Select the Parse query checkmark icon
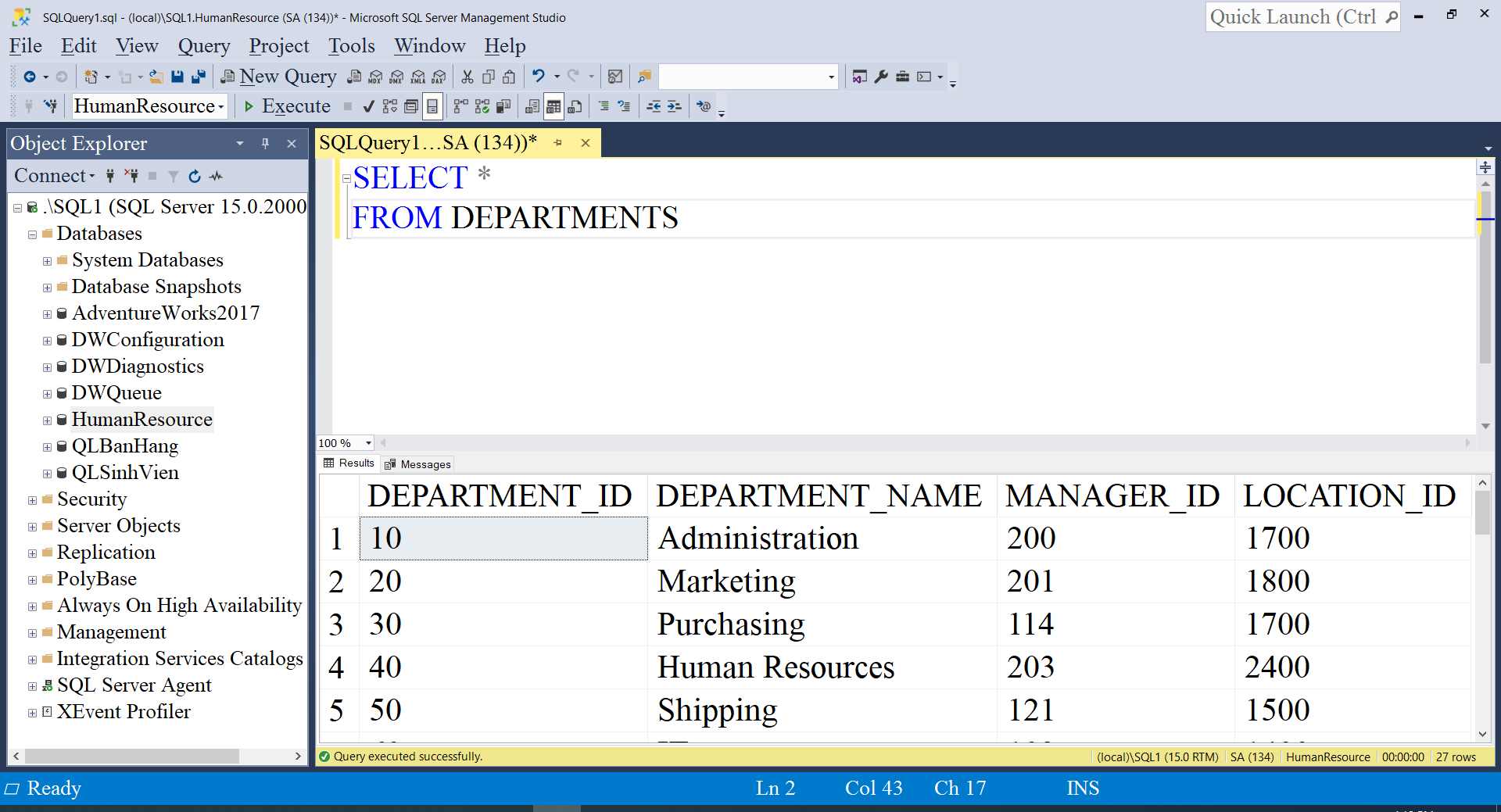The width and height of the screenshot is (1501, 812). tap(368, 106)
